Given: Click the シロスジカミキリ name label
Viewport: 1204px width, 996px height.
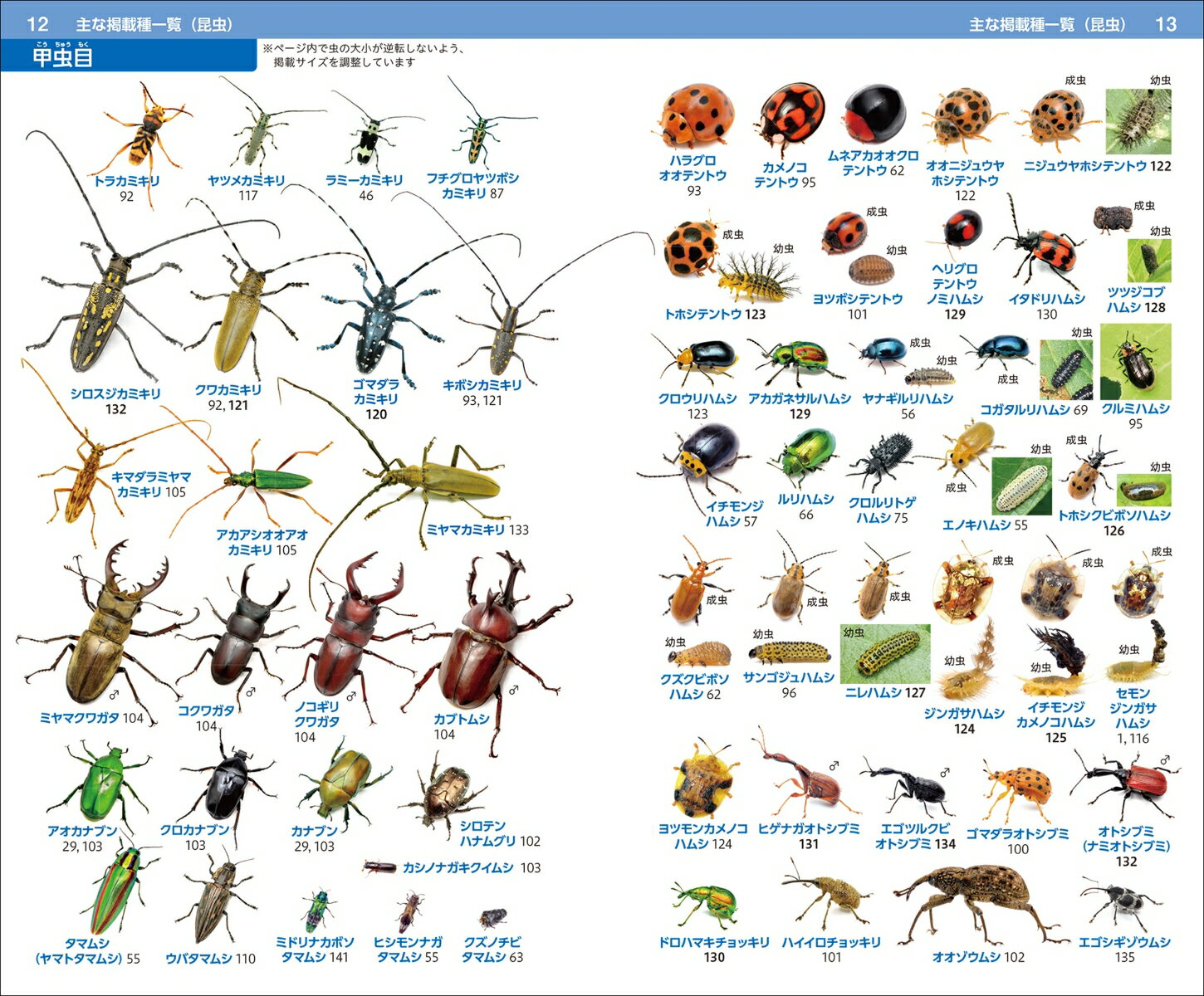Looking at the screenshot, I should pos(115,394).
